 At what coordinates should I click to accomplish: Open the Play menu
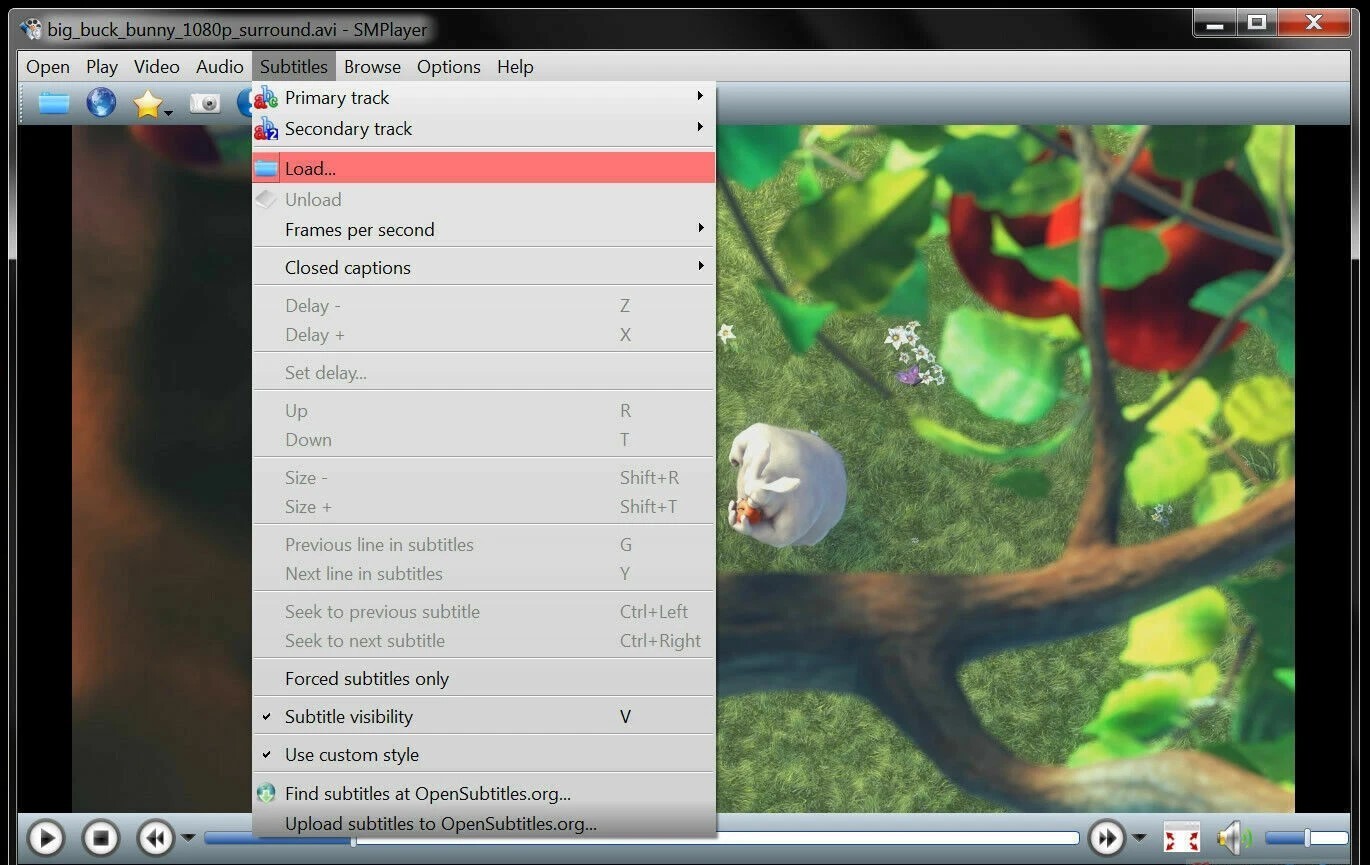102,67
